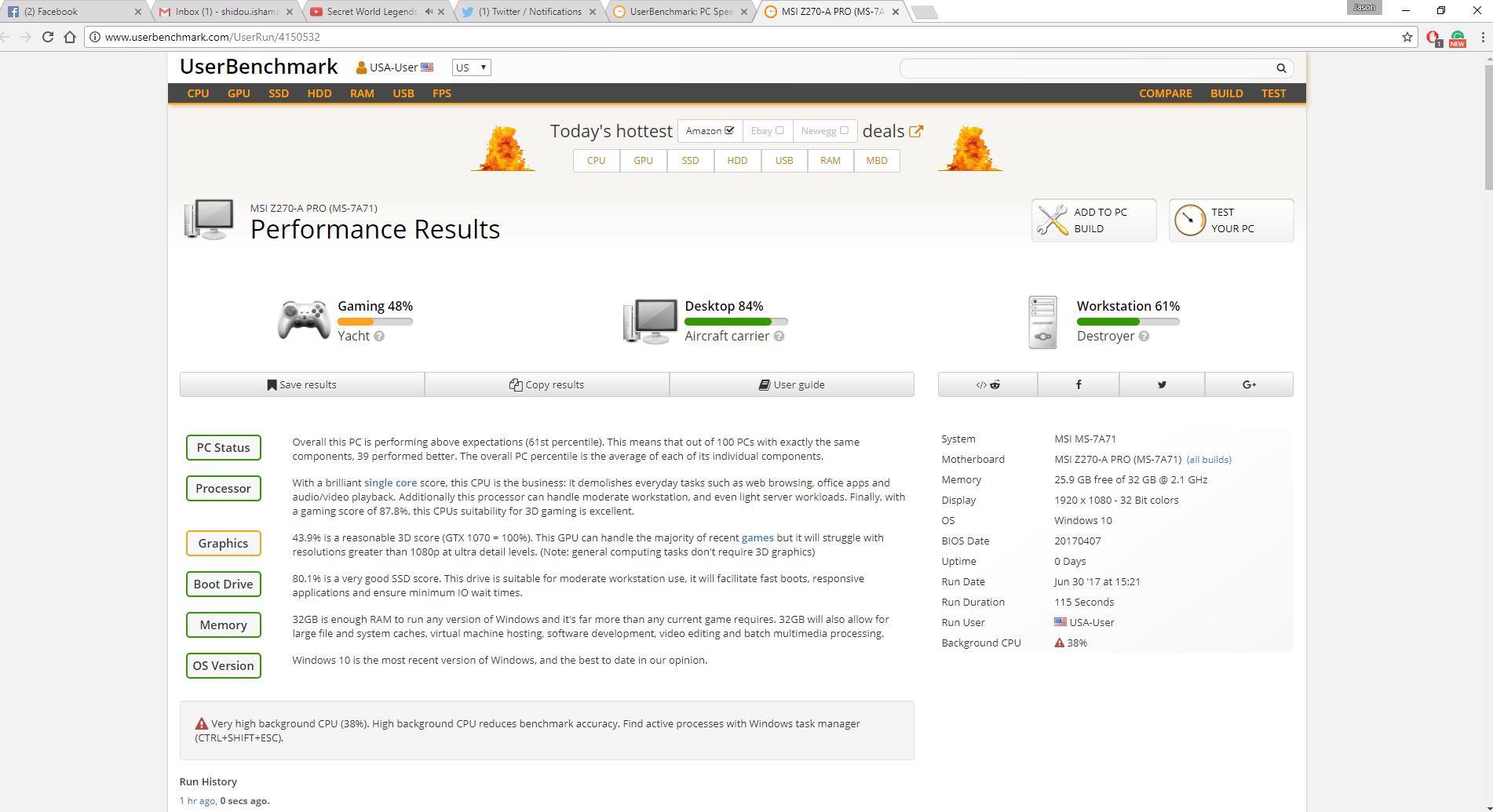1493x812 pixels.
Task: Click the stopwatch TEST YOUR PC icon
Action: (x=1189, y=220)
